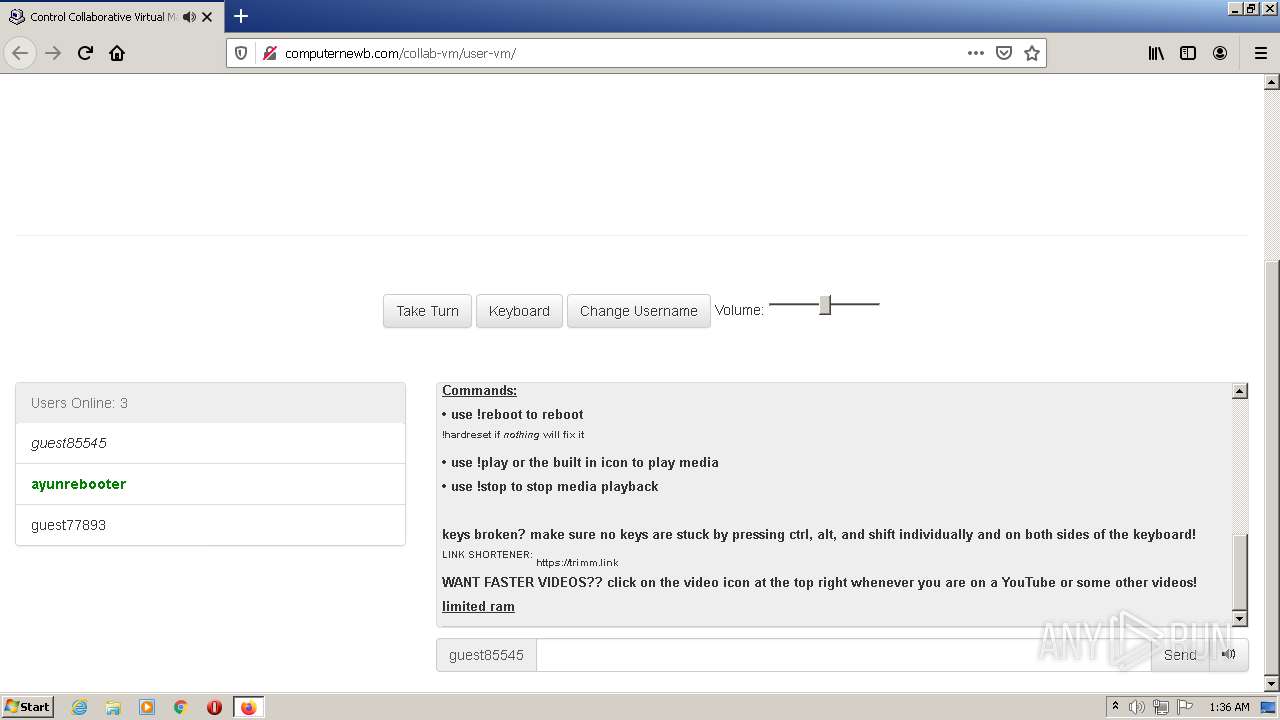Screen dimensions: 1280x720
Task: Launch Google Chrome from taskbar
Action: coord(181,707)
